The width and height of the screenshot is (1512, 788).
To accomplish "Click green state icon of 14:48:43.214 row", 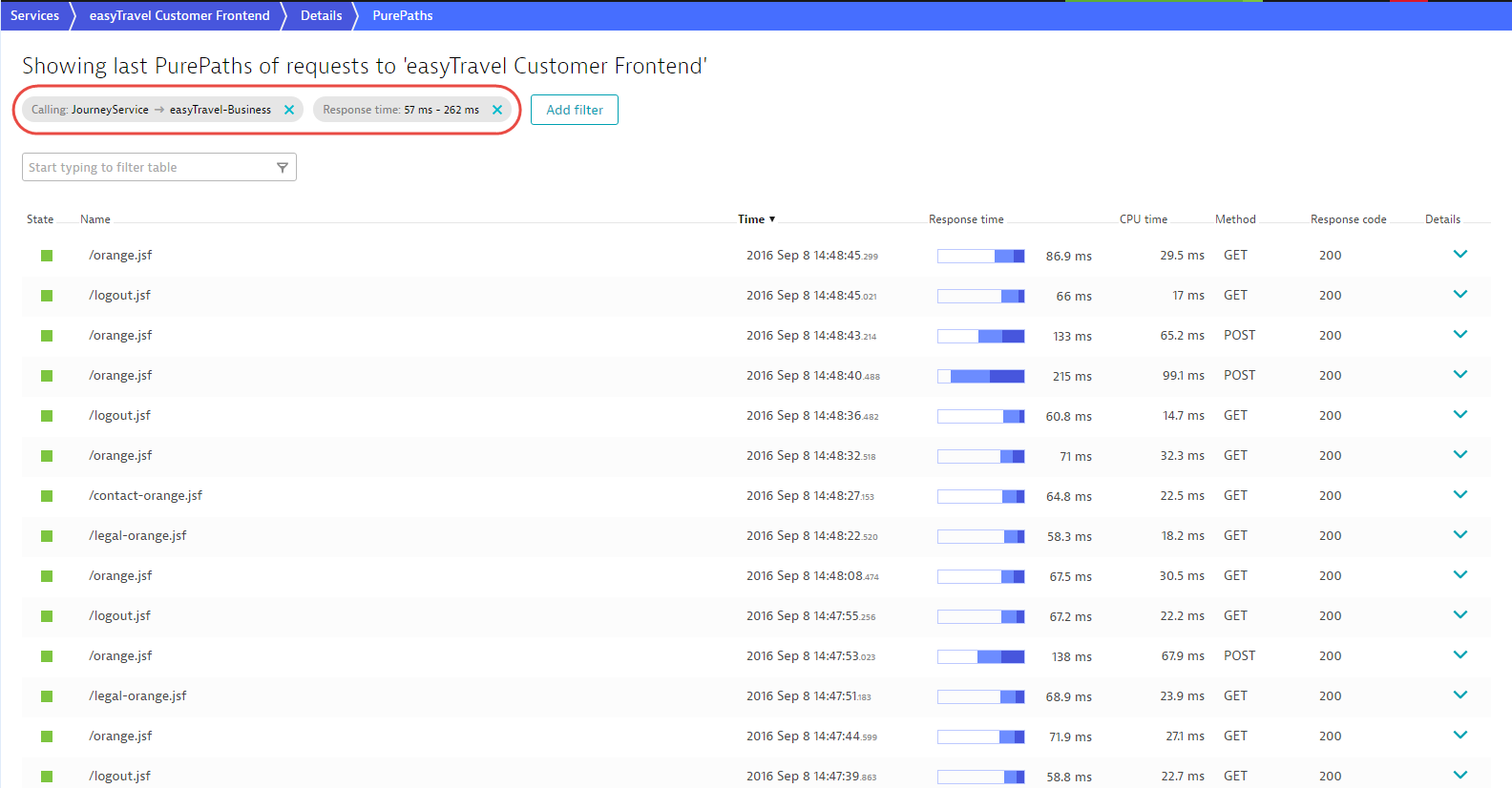I will (47, 336).
